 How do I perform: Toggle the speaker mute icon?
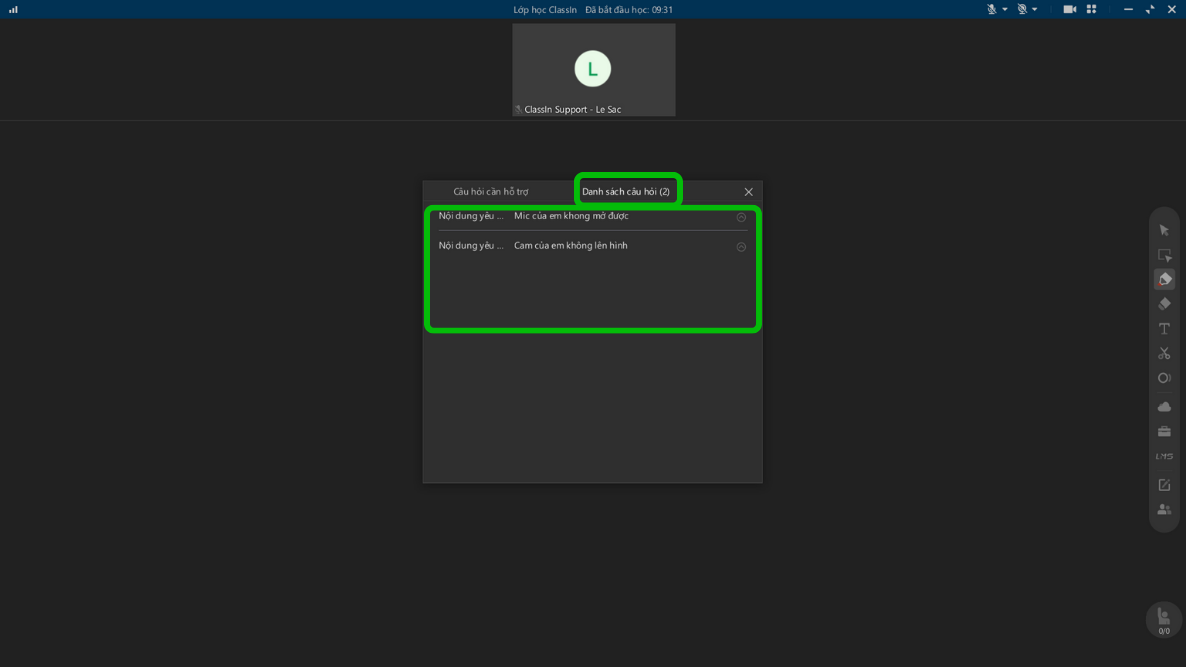[x=1022, y=9]
